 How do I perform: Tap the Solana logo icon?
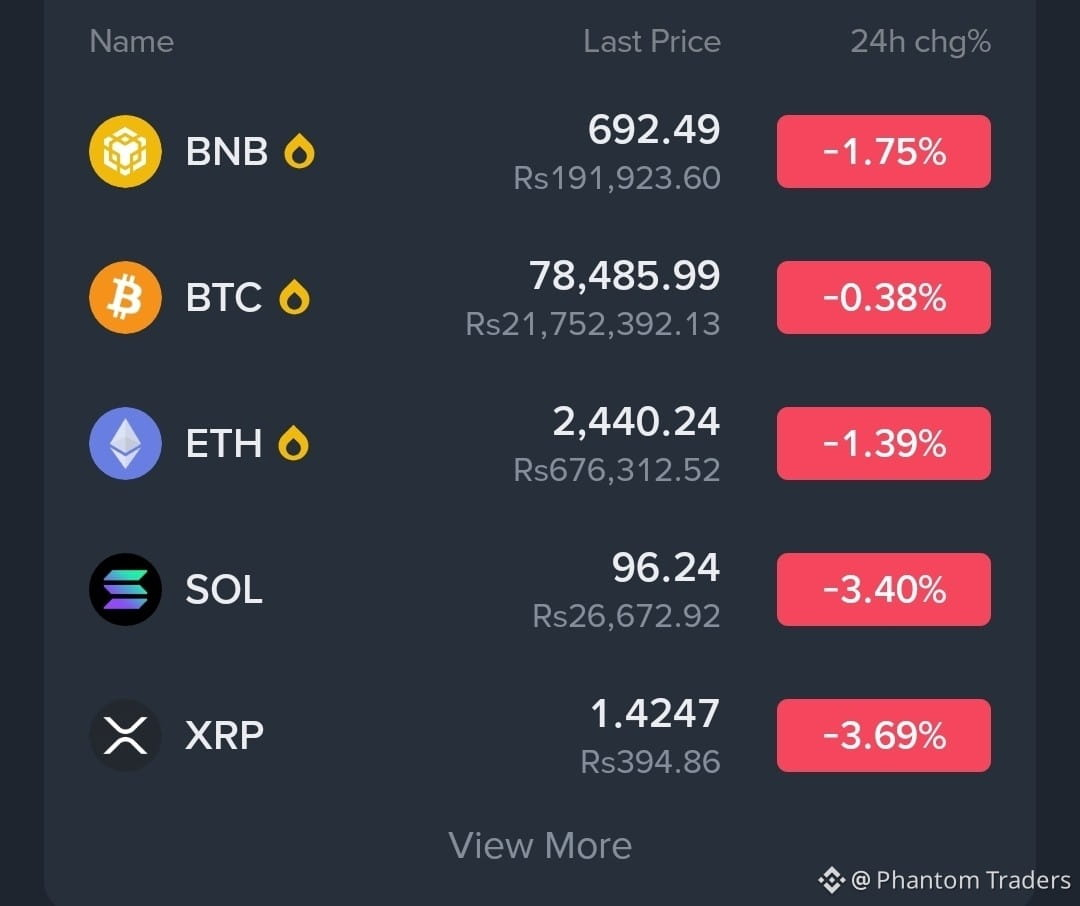coord(125,590)
